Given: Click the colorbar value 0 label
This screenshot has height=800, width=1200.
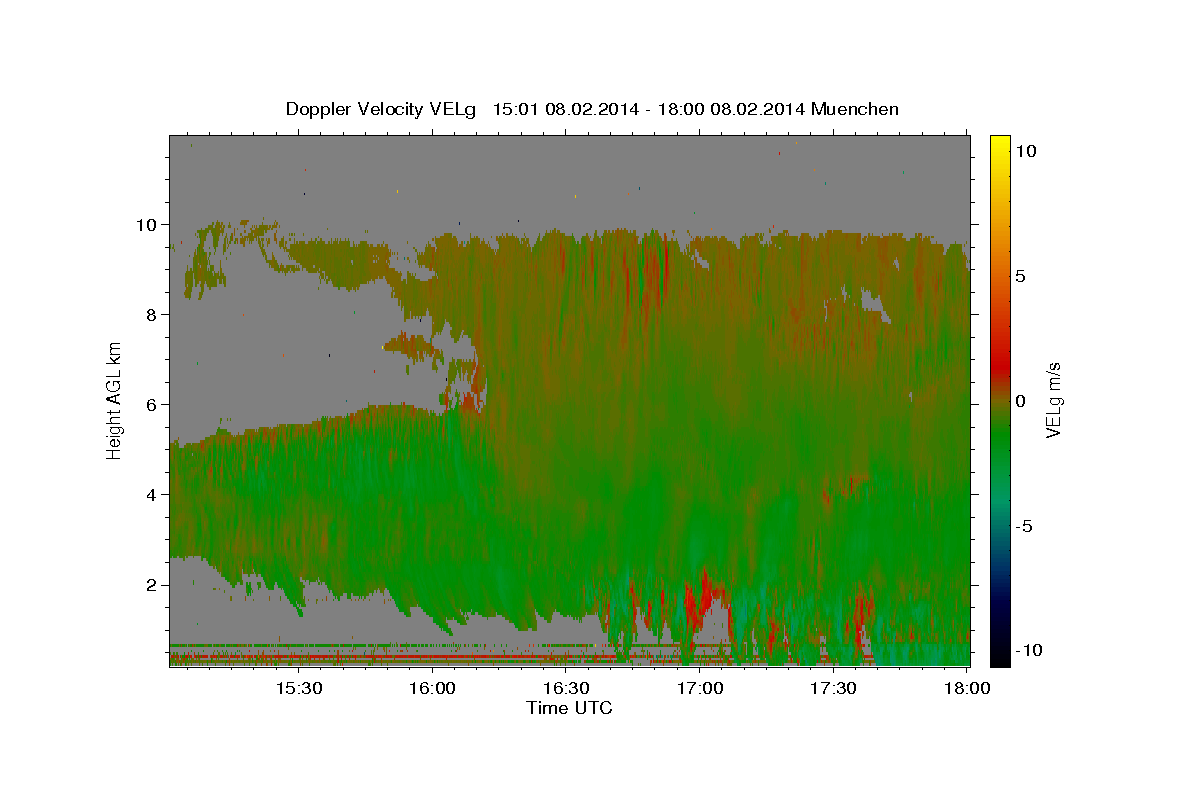Looking at the screenshot, I should (x=1020, y=401).
